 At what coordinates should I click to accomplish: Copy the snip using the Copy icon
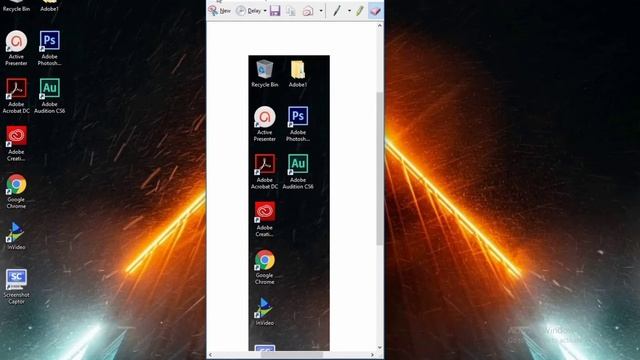click(291, 11)
